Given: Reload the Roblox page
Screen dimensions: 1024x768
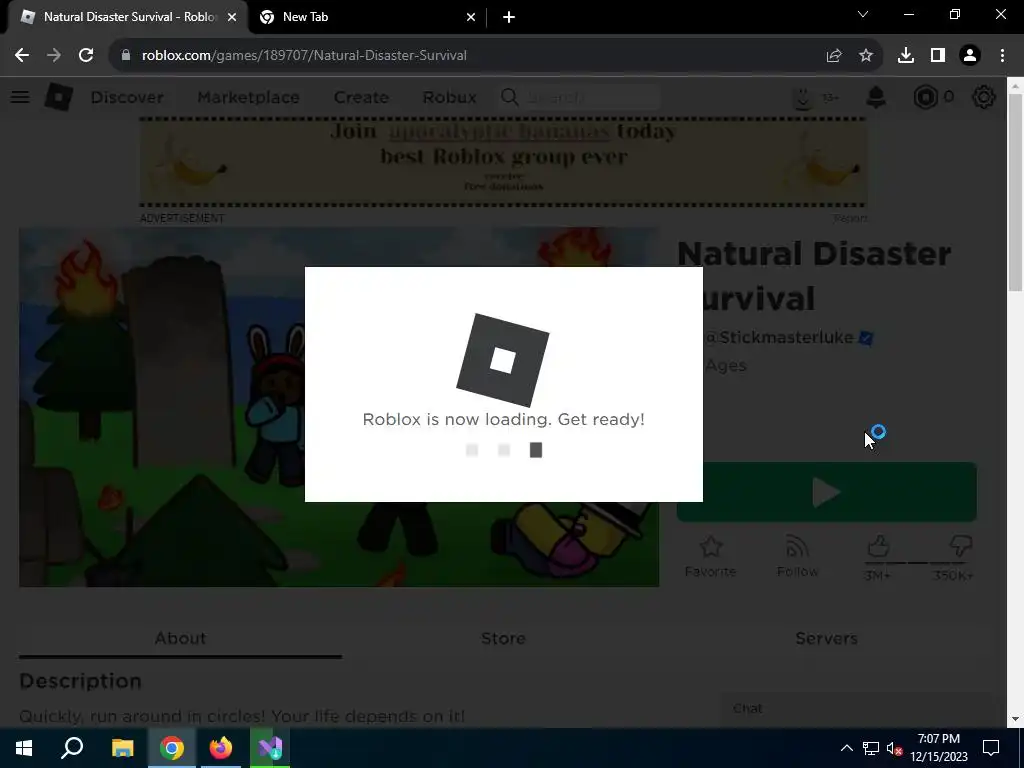Looking at the screenshot, I should (x=86, y=56).
